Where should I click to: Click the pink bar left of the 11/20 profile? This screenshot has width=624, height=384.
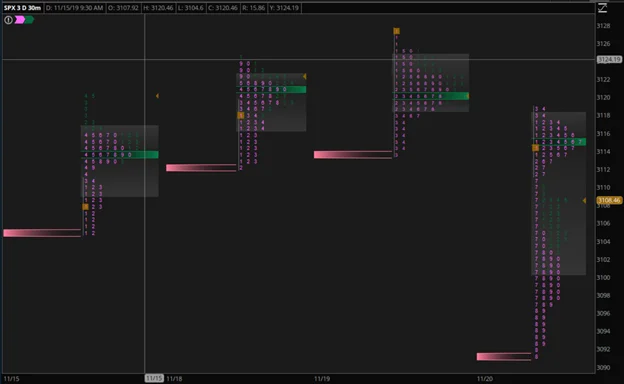[x=504, y=357]
